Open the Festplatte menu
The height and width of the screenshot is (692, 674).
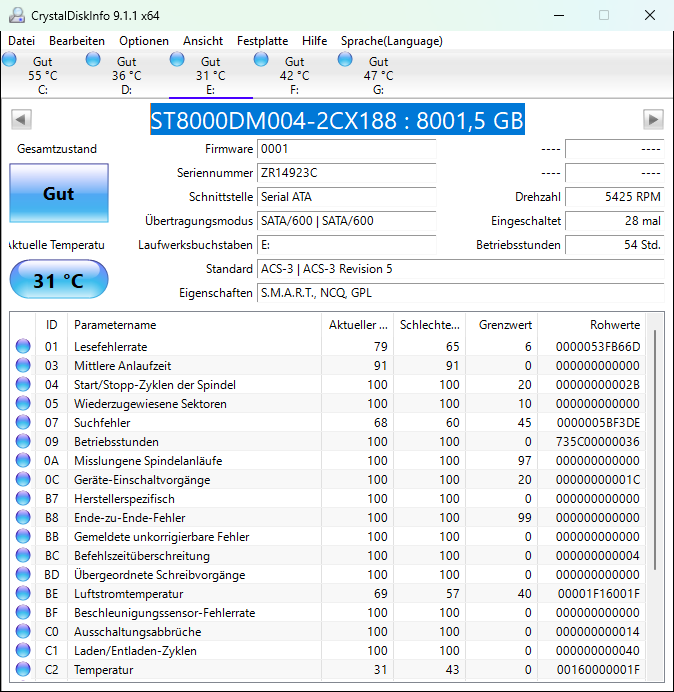[x=262, y=41]
